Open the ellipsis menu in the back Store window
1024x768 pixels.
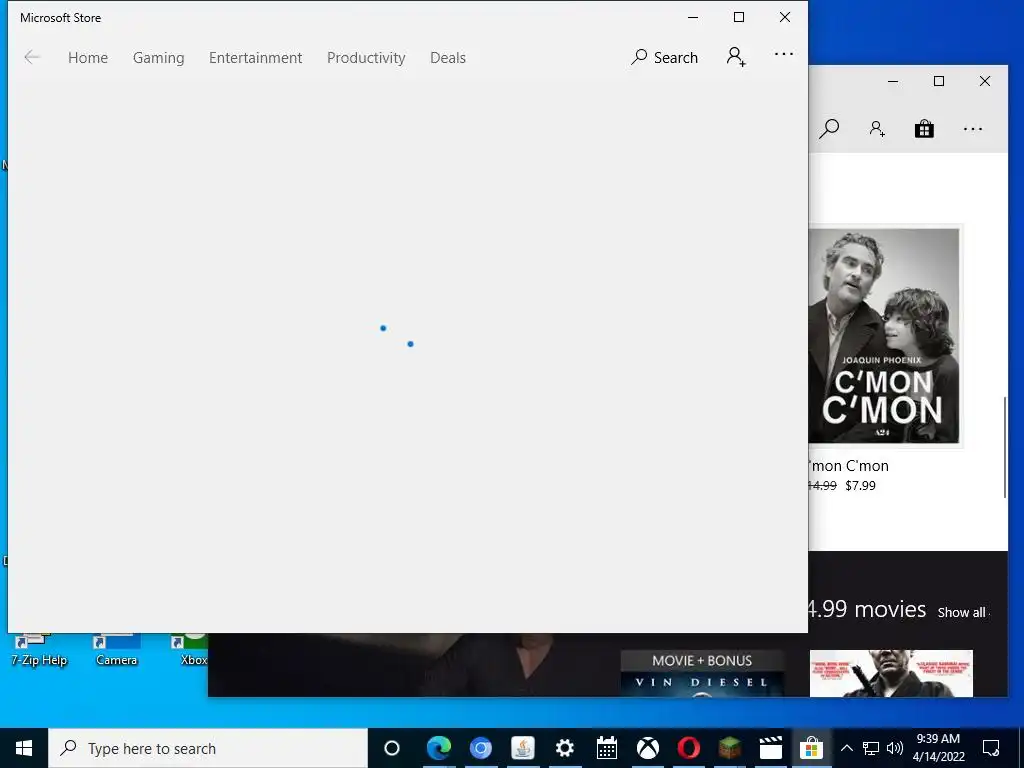pyautogui.click(x=972, y=129)
